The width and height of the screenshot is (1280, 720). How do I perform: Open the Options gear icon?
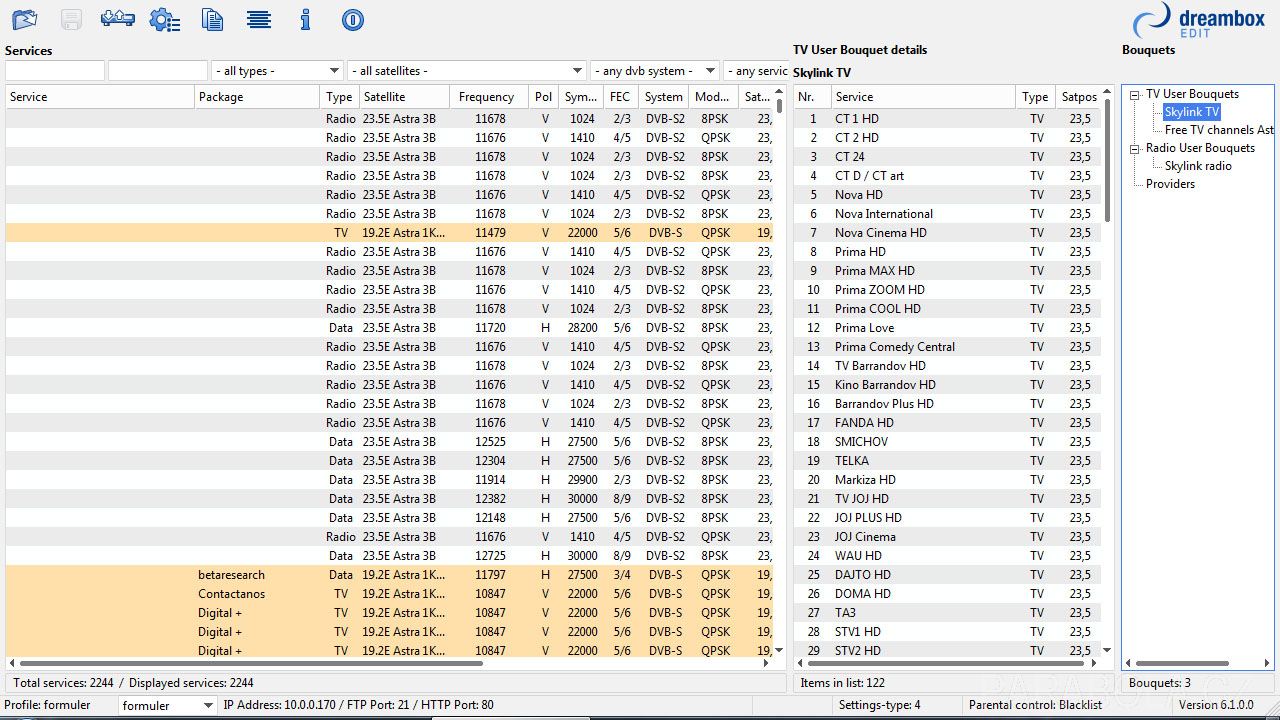164,19
